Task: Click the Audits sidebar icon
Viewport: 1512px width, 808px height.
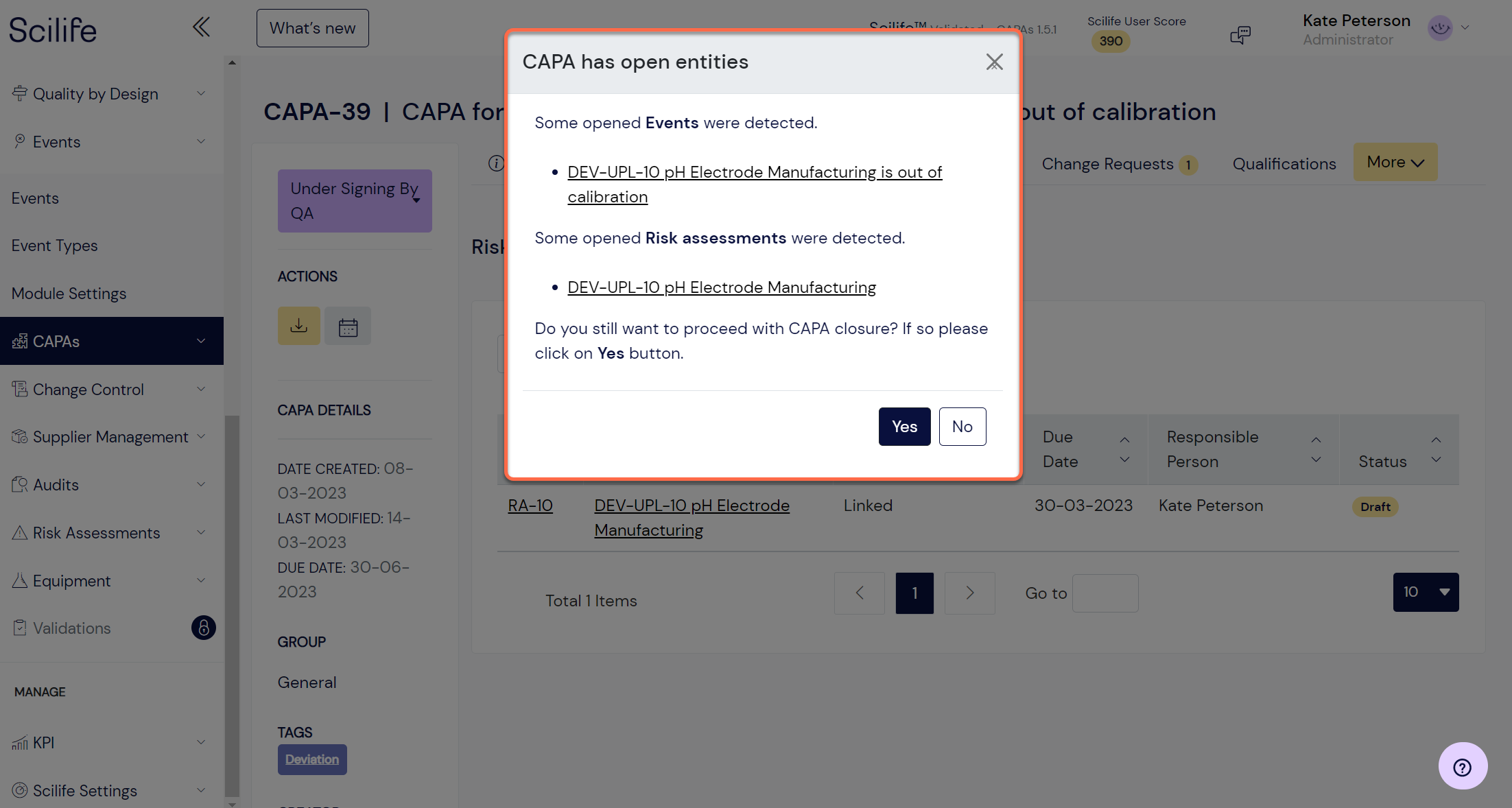Action: 20,484
